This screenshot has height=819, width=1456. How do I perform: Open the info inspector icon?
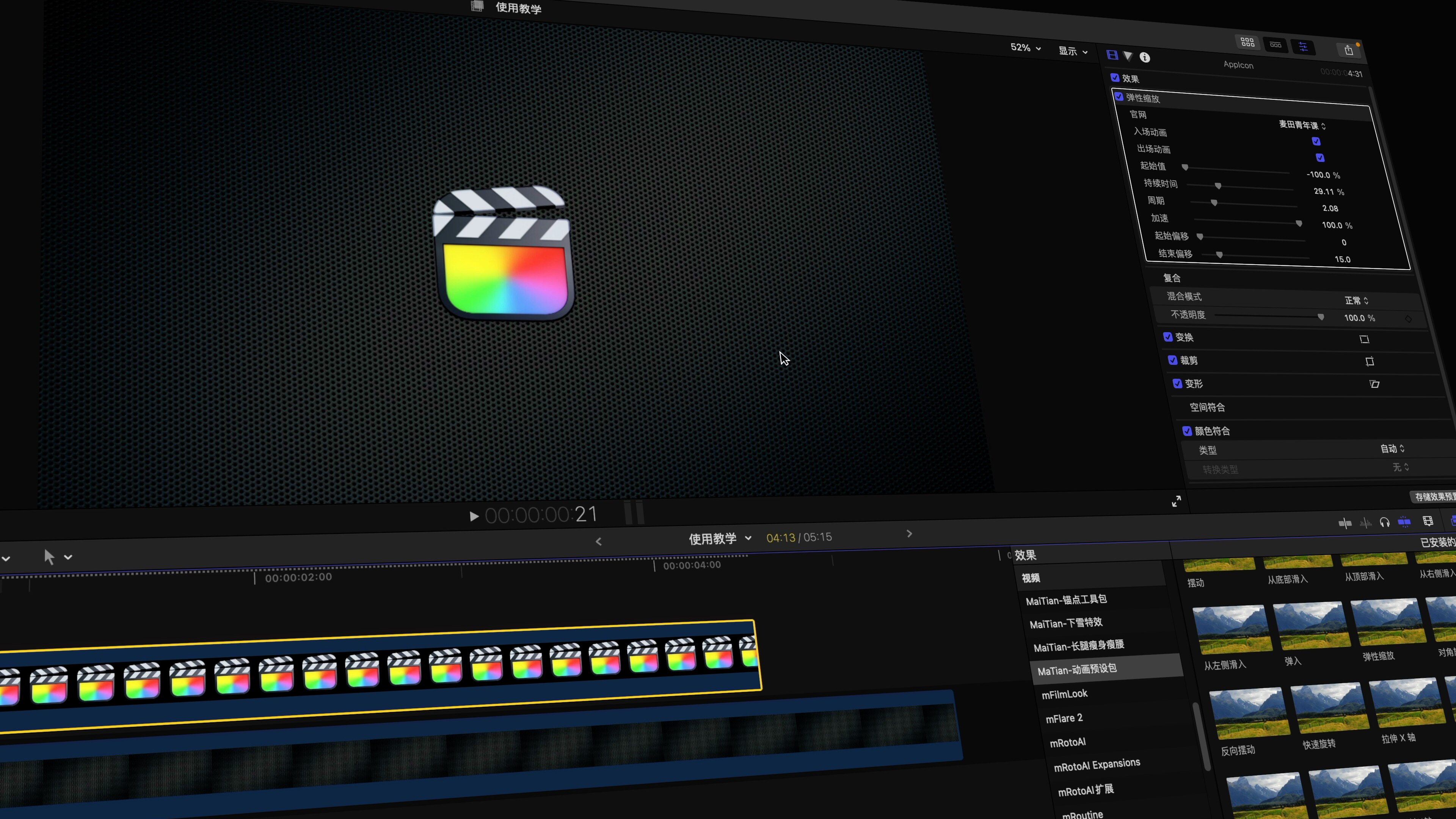[x=1145, y=57]
